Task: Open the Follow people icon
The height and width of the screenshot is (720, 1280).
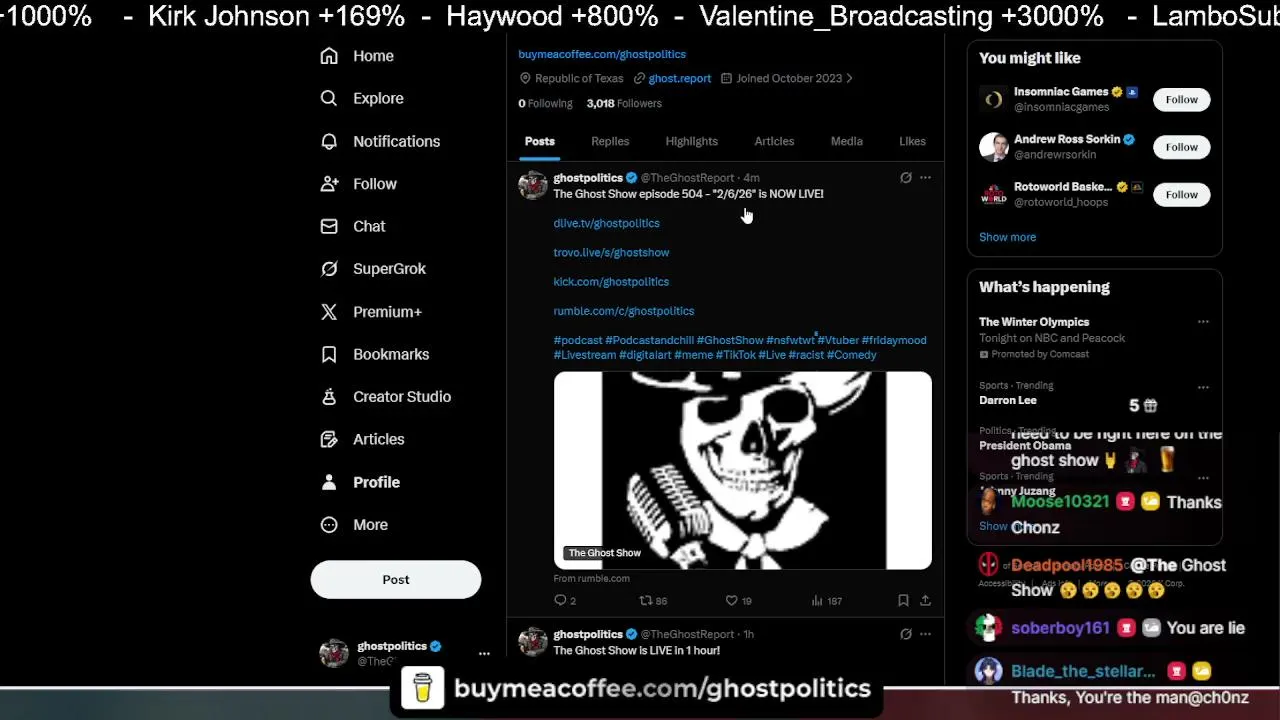Action: [x=329, y=184]
